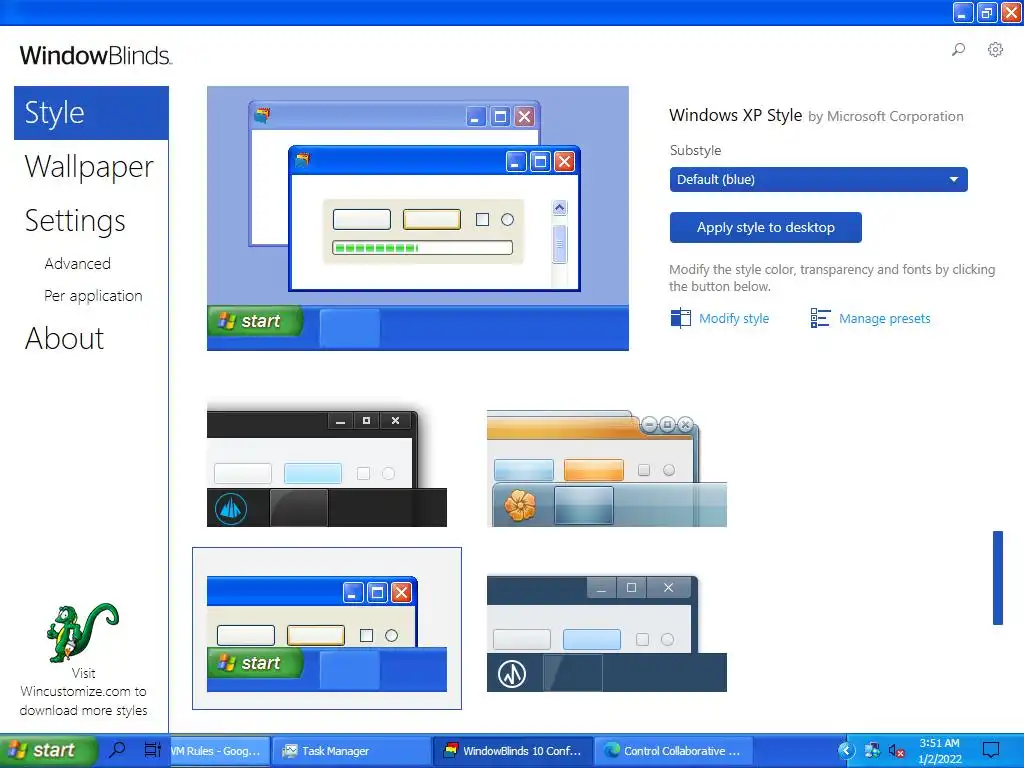This screenshot has height=768, width=1024.
Task: Open the notification center icon
Action: [991, 750]
